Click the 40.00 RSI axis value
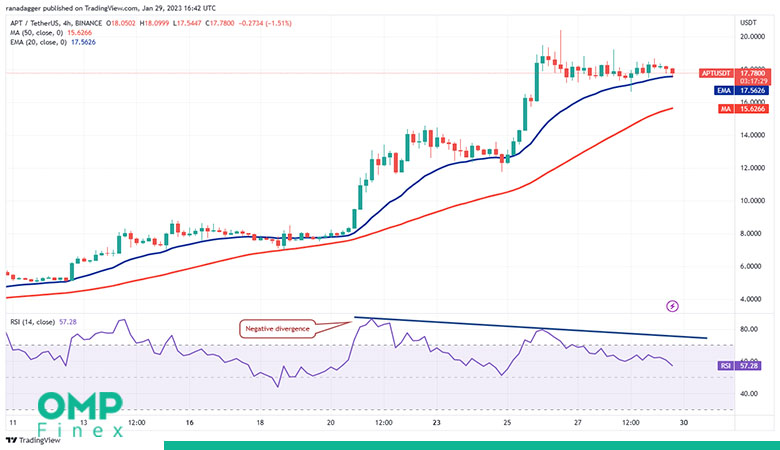This screenshot has height=450, width=780. [749, 393]
